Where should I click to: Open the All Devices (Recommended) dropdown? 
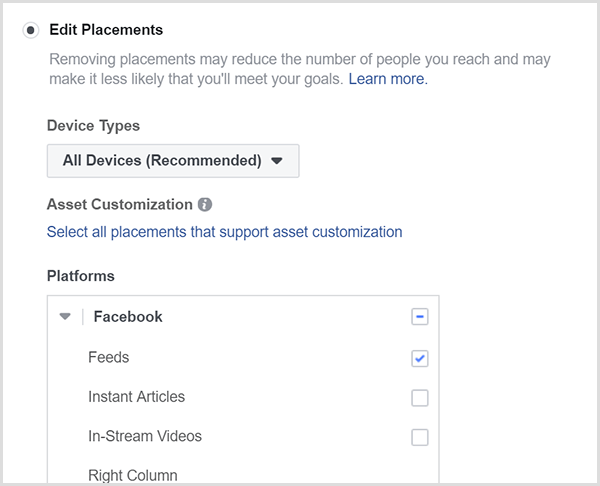tap(173, 161)
